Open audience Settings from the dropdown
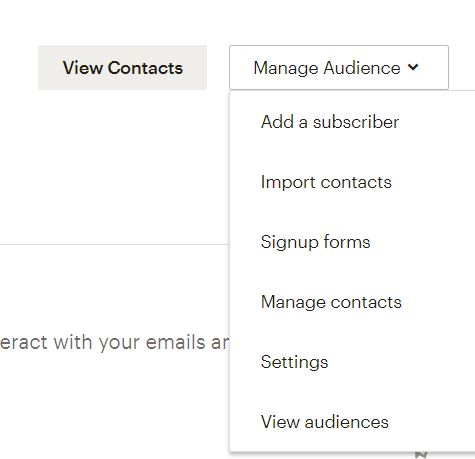The height and width of the screenshot is (459, 475). pyautogui.click(x=294, y=362)
